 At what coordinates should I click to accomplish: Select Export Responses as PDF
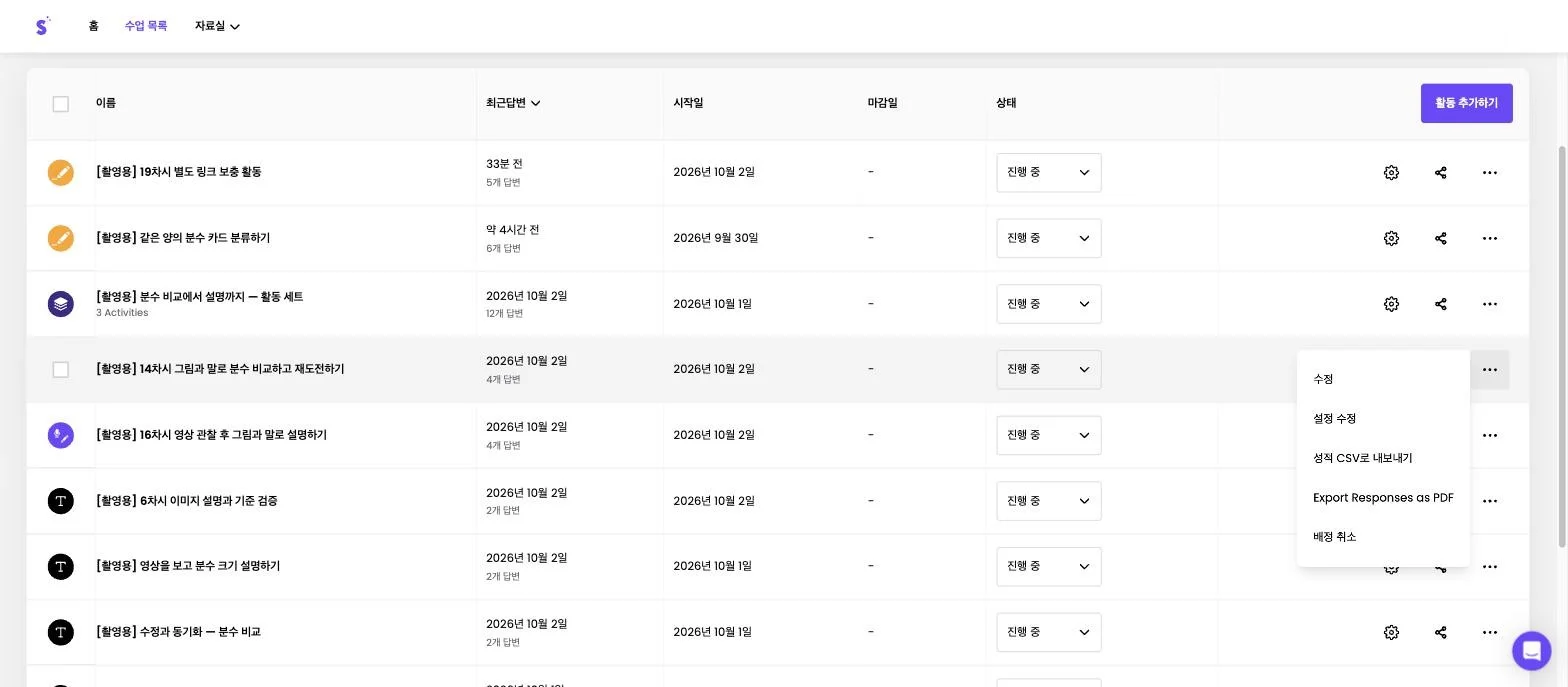tap(1383, 498)
